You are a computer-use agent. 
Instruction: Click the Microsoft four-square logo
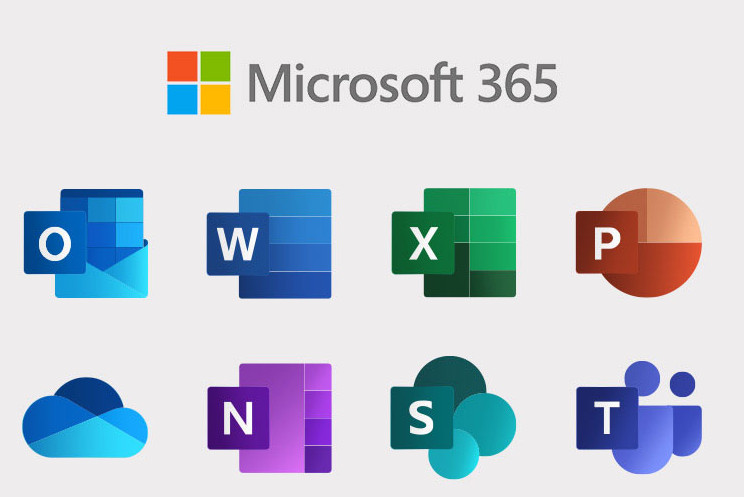(199, 83)
